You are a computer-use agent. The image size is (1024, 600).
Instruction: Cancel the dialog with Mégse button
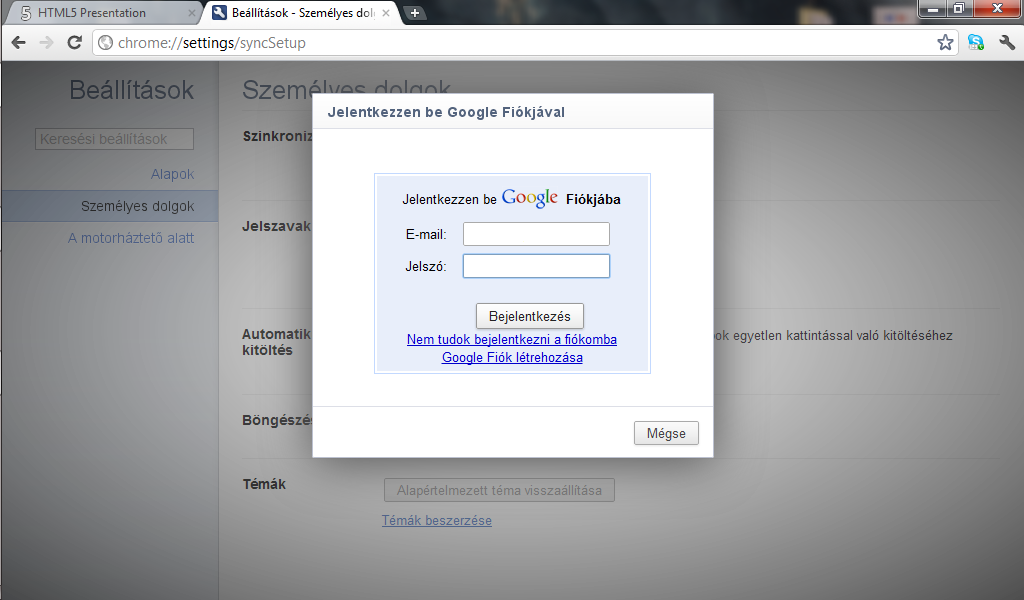[666, 433]
